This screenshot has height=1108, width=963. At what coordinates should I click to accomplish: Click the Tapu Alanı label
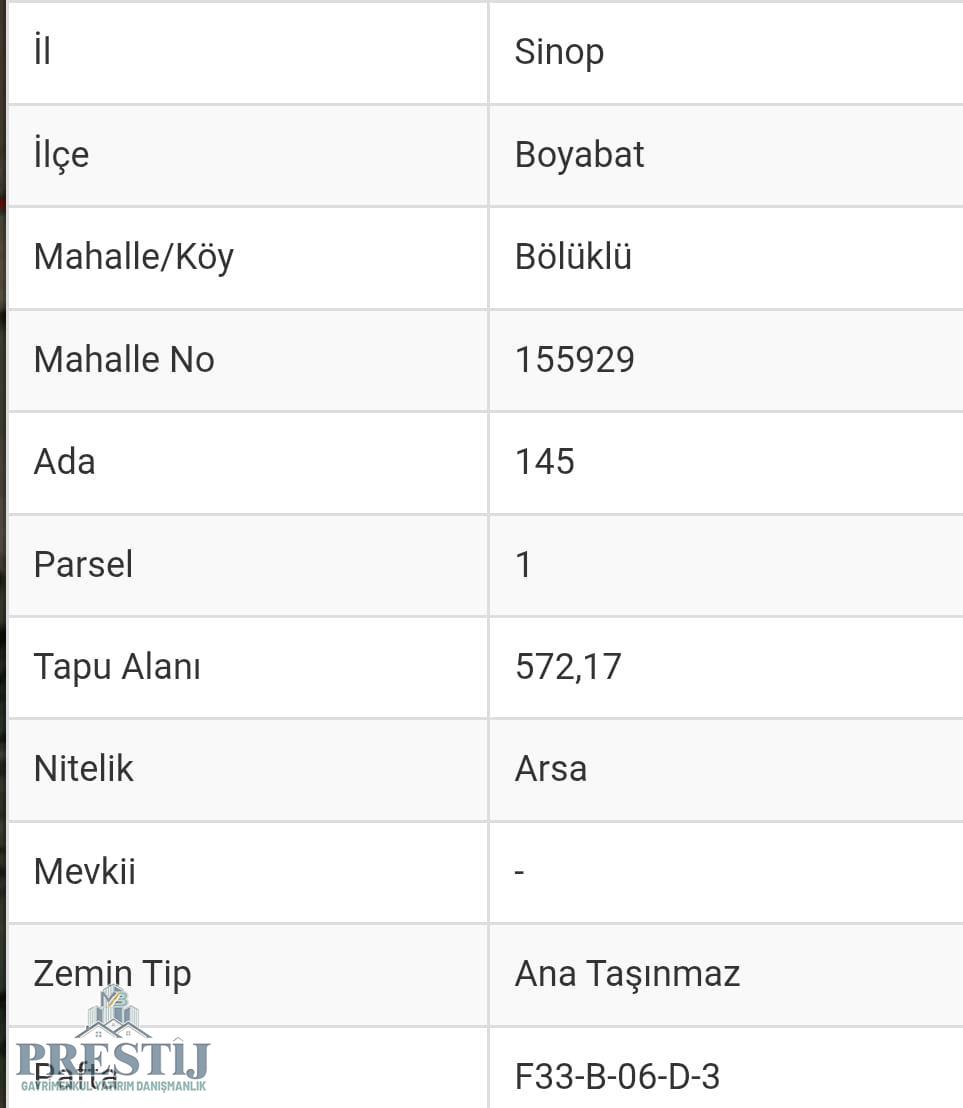point(117,667)
